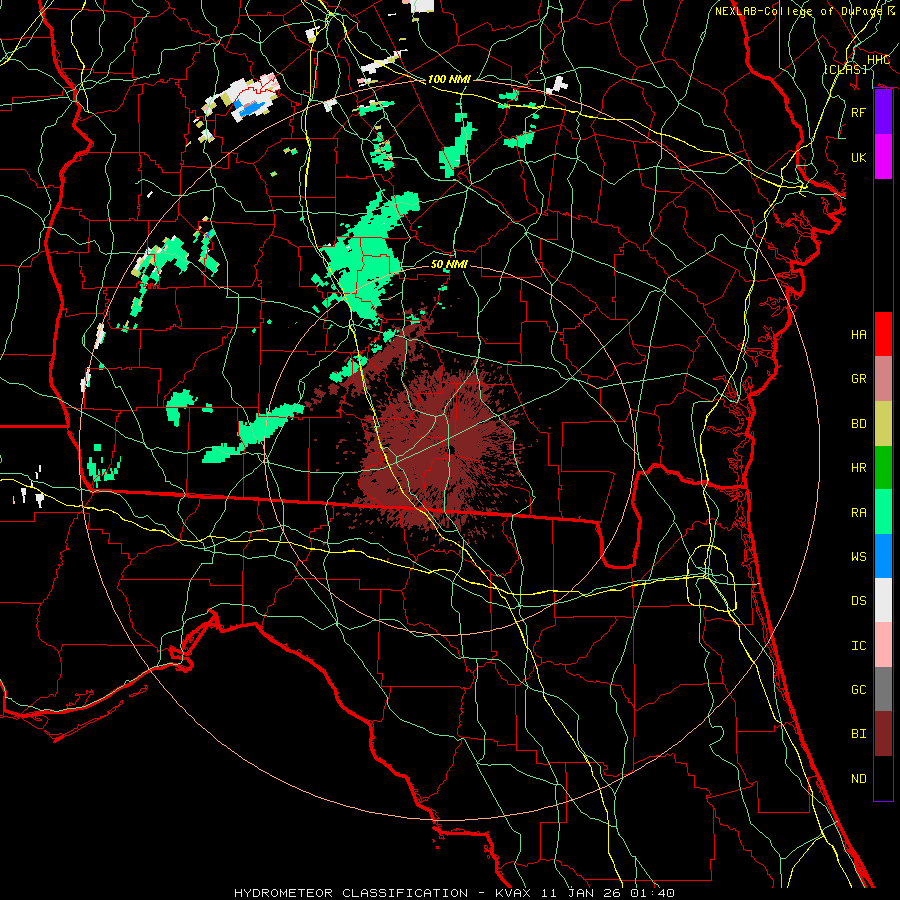Click the 100 NMI range ring label
This screenshot has height=900, width=900.
pos(449,79)
